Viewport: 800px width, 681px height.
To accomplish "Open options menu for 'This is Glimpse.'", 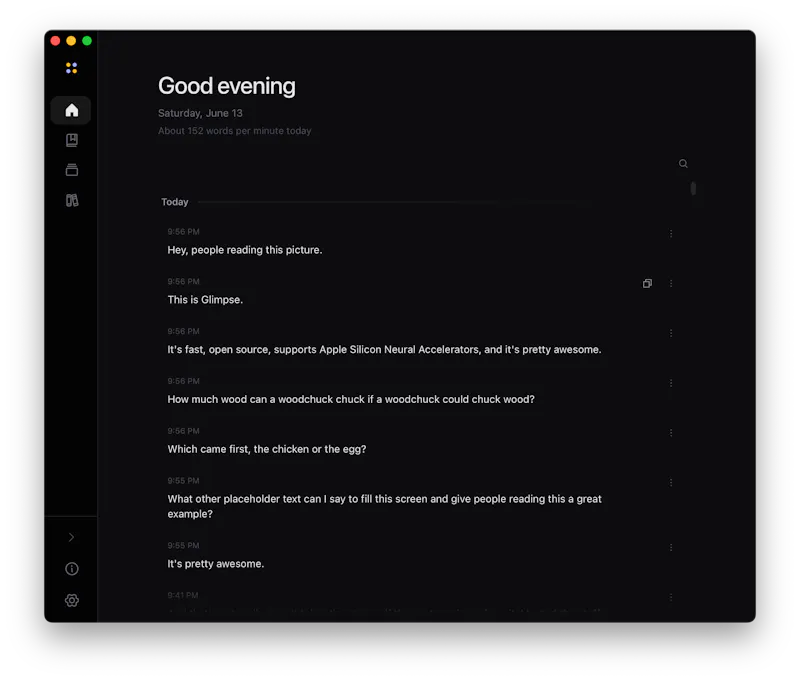I will (671, 283).
